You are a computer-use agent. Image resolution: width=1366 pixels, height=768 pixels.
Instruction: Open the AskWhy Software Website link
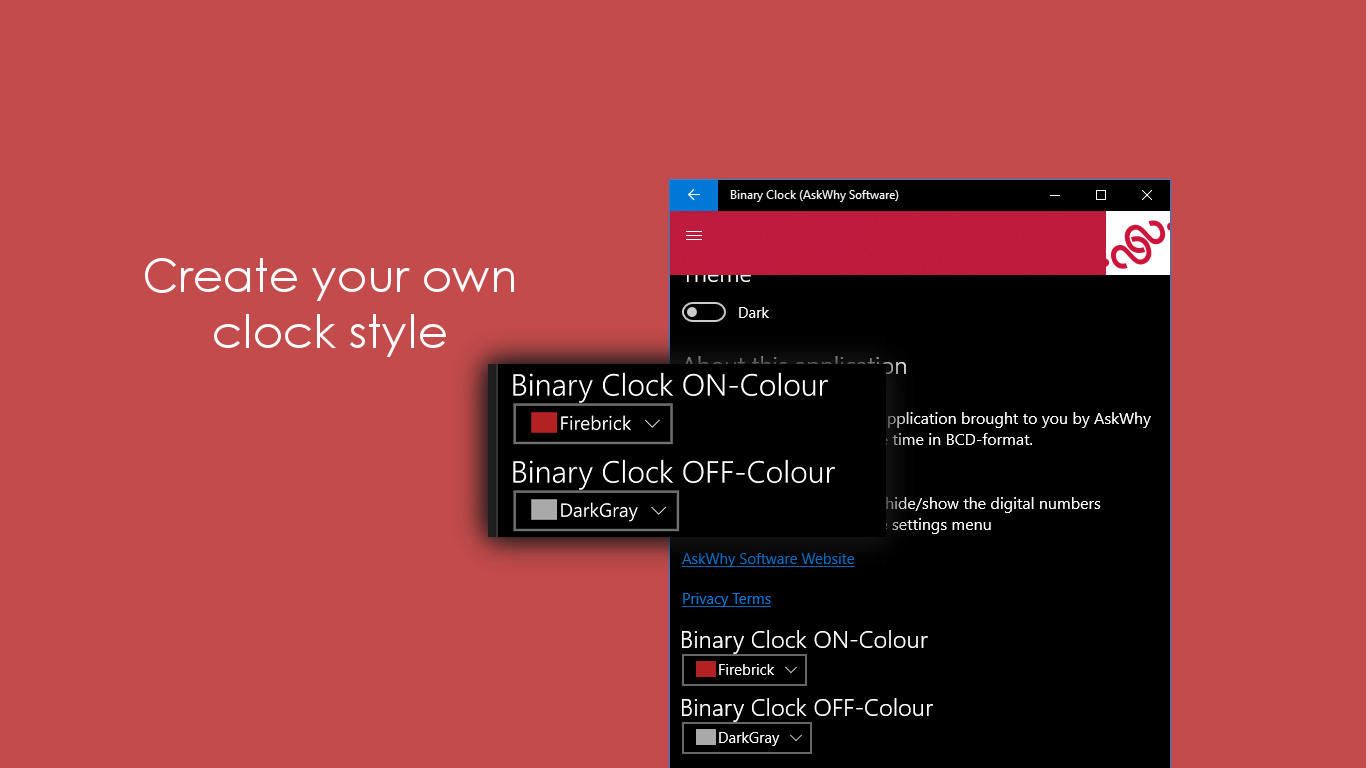[x=768, y=559]
